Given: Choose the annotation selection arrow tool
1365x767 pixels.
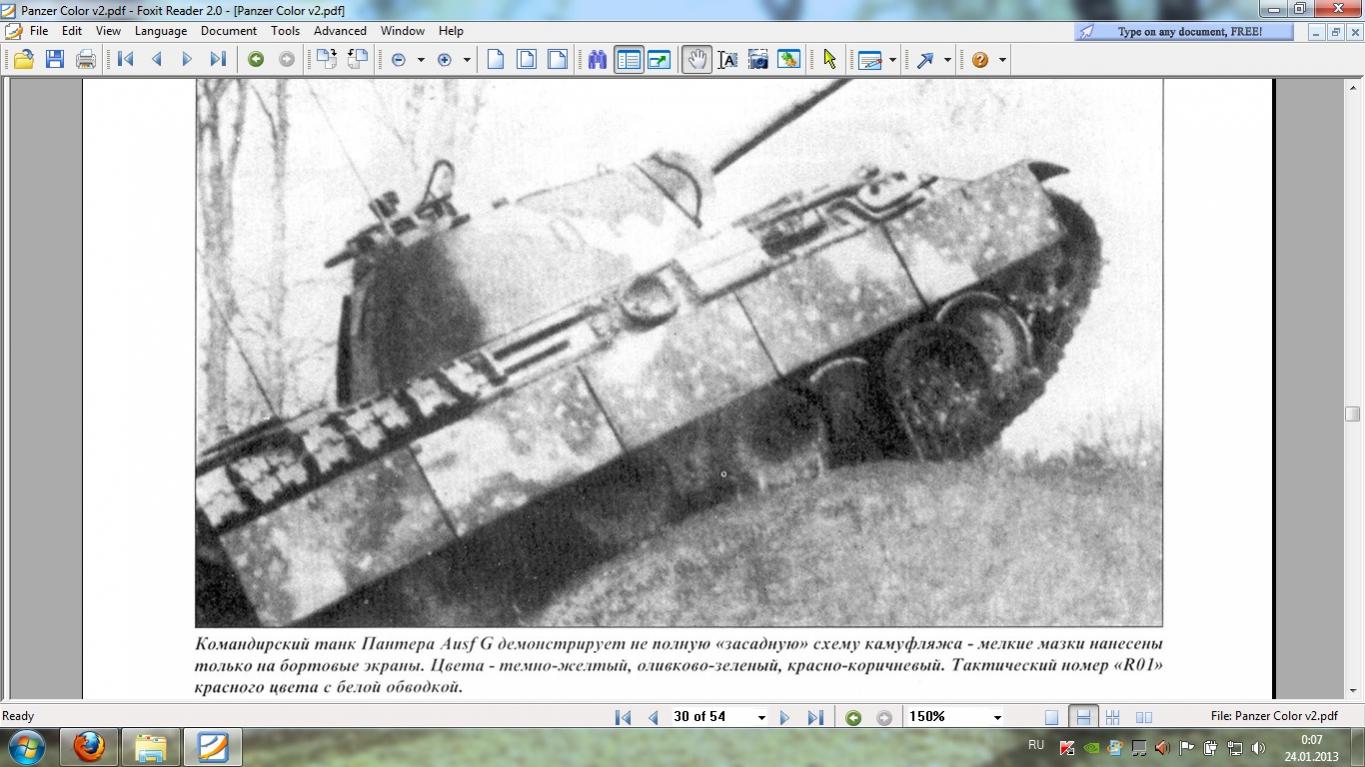Looking at the screenshot, I should tap(829, 60).
